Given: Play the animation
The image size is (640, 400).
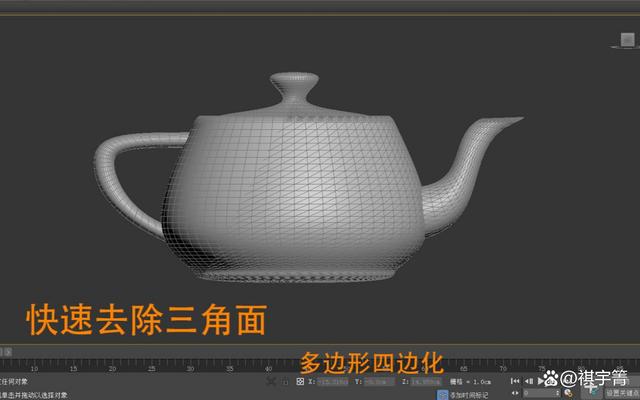Looking at the screenshot, I should tap(541, 381).
